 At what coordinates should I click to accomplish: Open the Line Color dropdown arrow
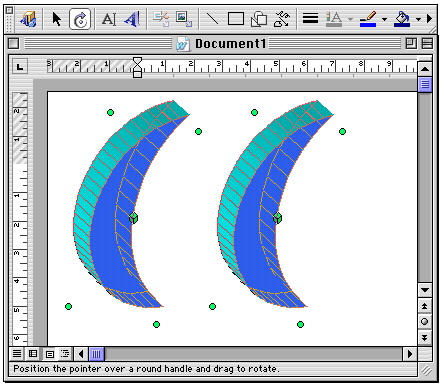click(x=384, y=19)
